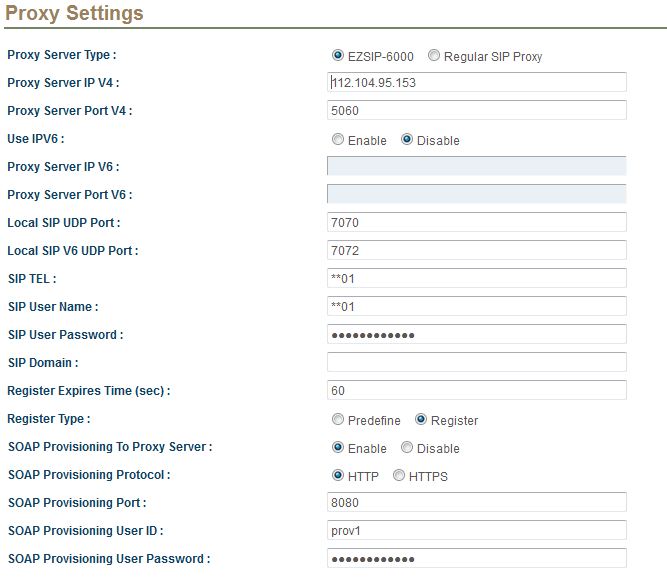
Task: Select HTTPS provisioning protocol
Action: [x=399, y=475]
